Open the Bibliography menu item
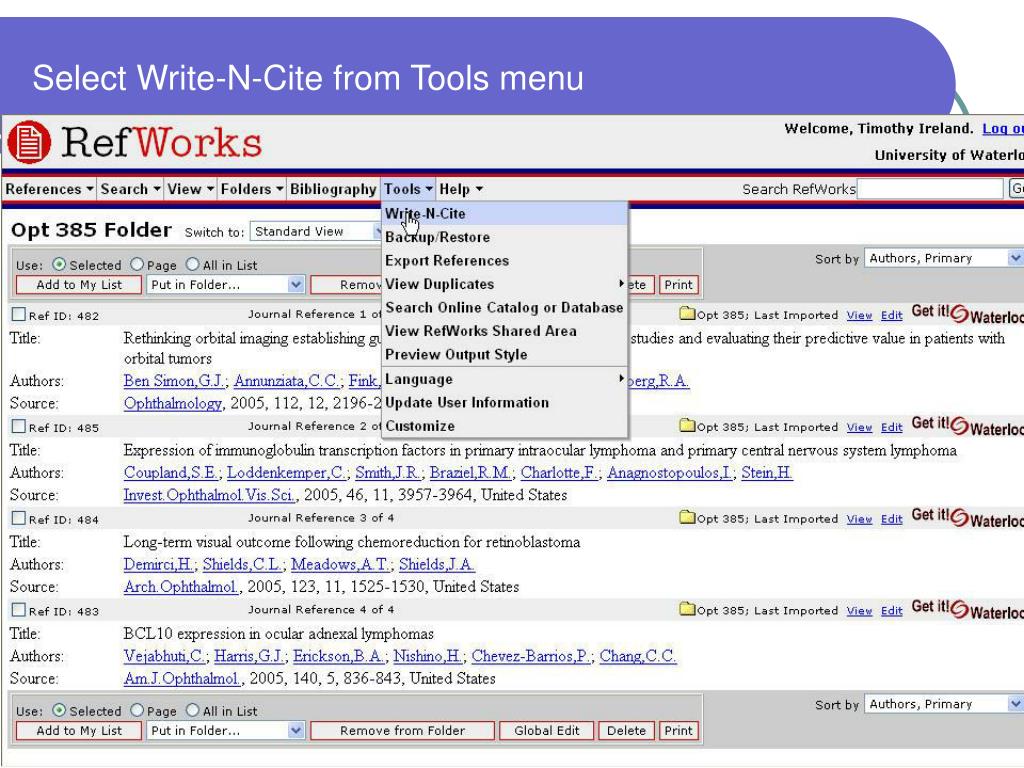Image resolution: width=1024 pixels, height=768 pixels. point(333,189)
